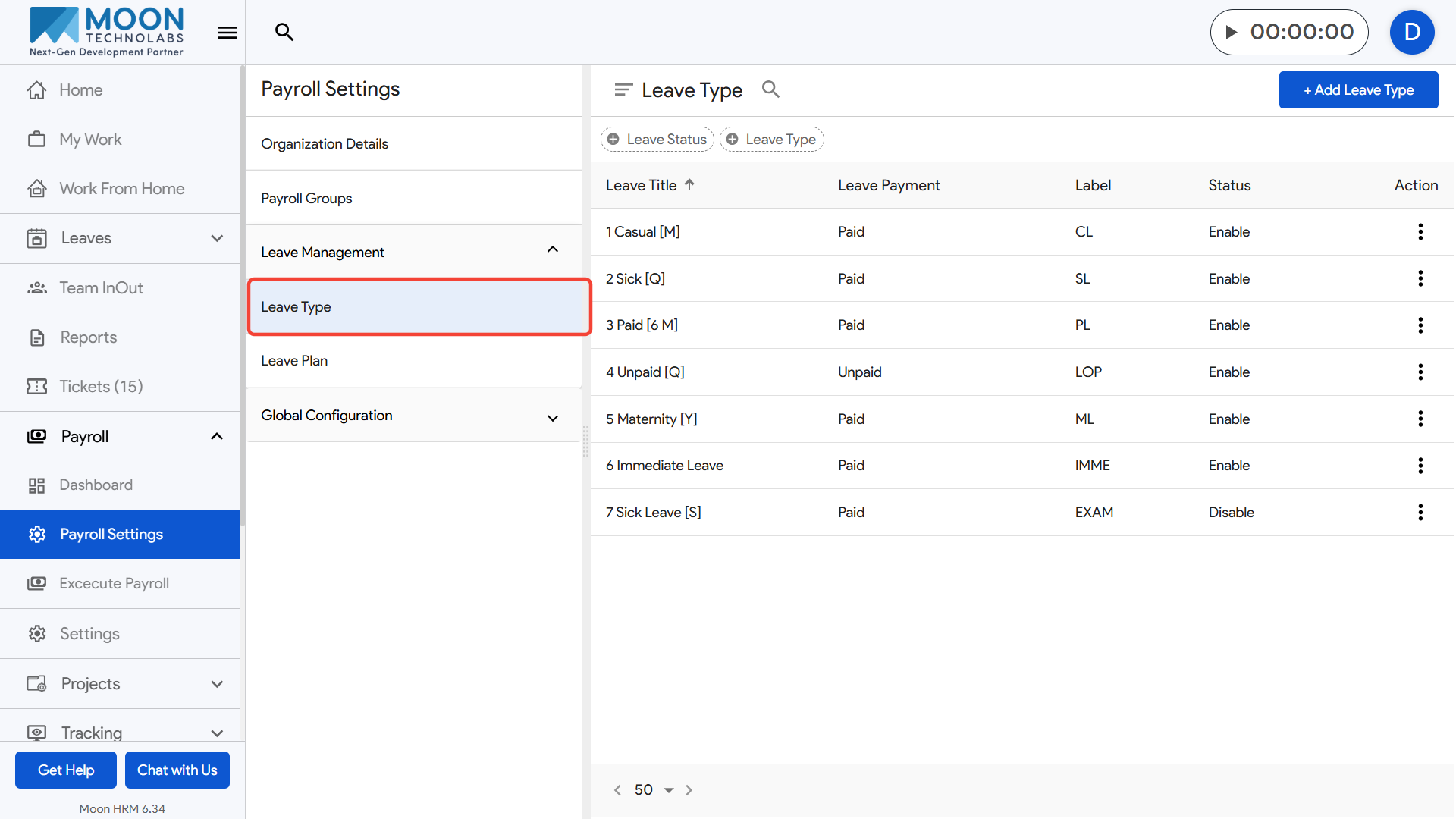Open action menu for Casual leave row
Image resolution: width=1456 pixels, height=819 pixels.
coord(1420,232)
